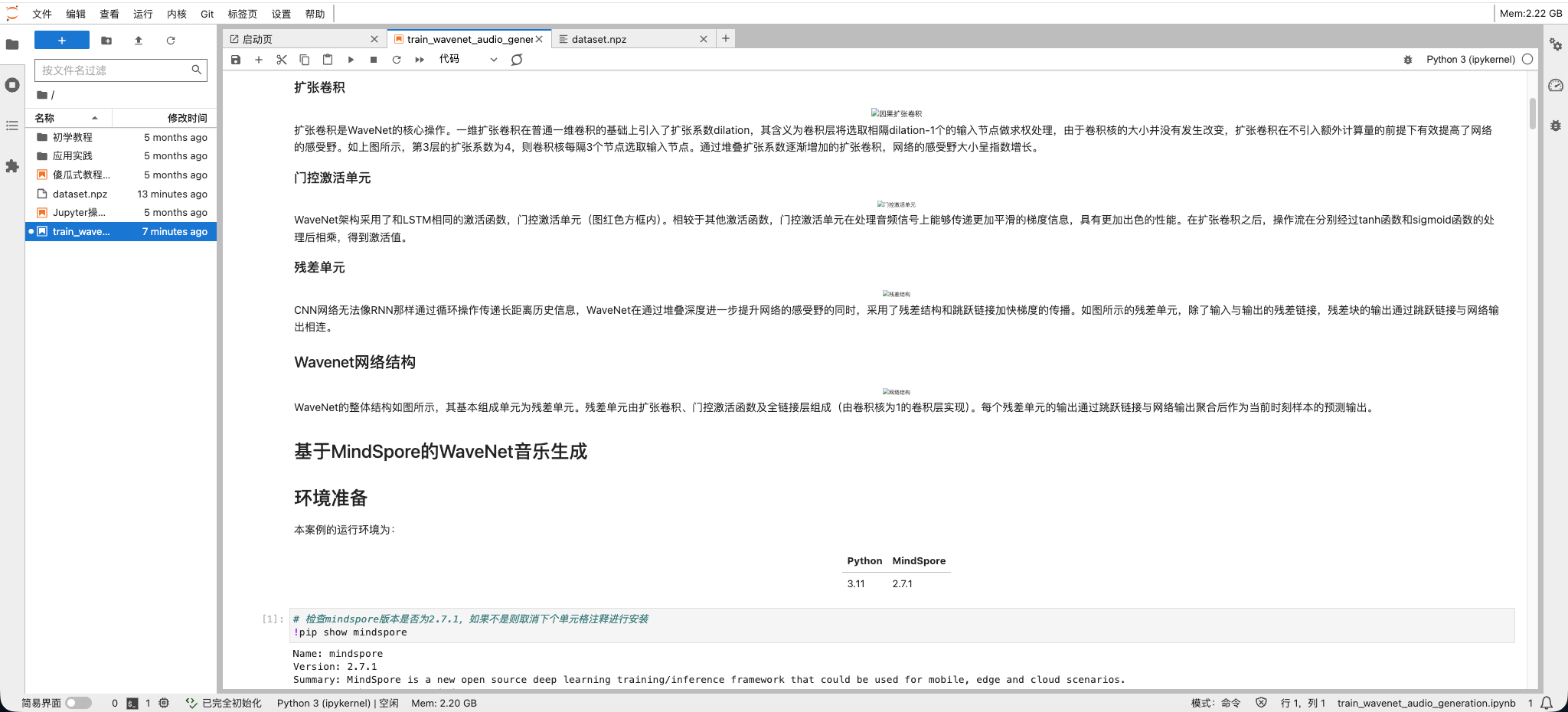Viewport: 1568px width, 712px height.
Task: Click the kernel count gear icon in status bar
Action: pos(164,703)
